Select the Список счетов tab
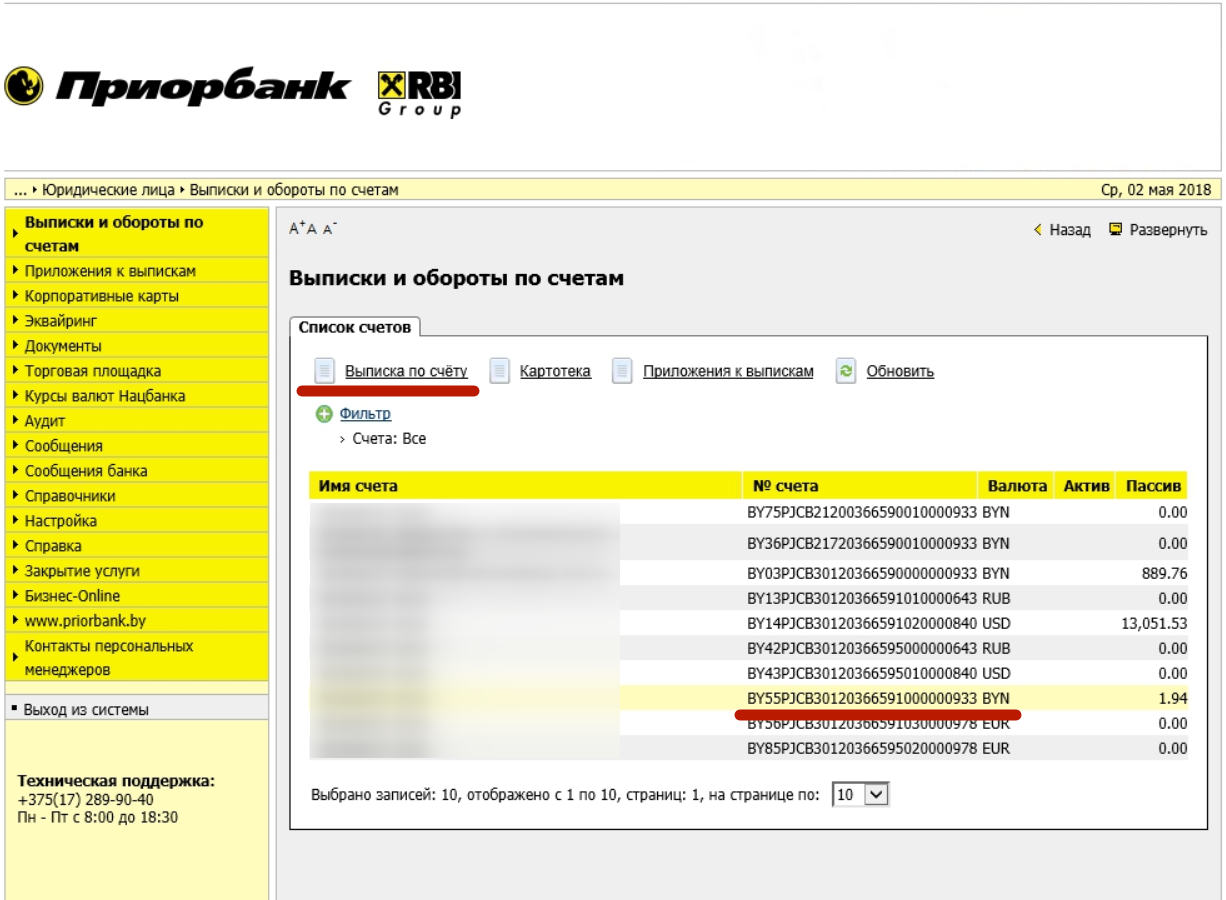The width and height of the screenshot is (1226, 900). tap(356, 327)
